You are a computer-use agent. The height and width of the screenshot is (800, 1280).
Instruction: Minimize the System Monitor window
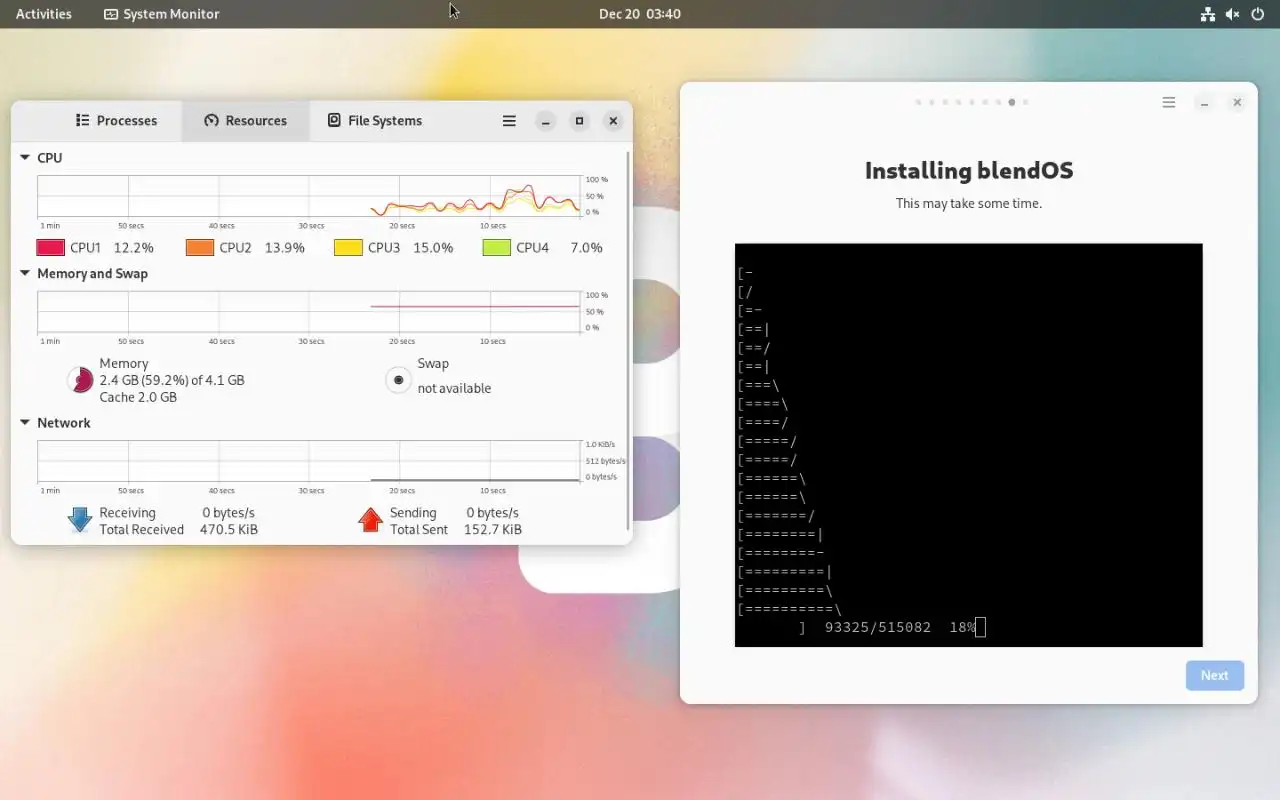click(x=545, y=121)
